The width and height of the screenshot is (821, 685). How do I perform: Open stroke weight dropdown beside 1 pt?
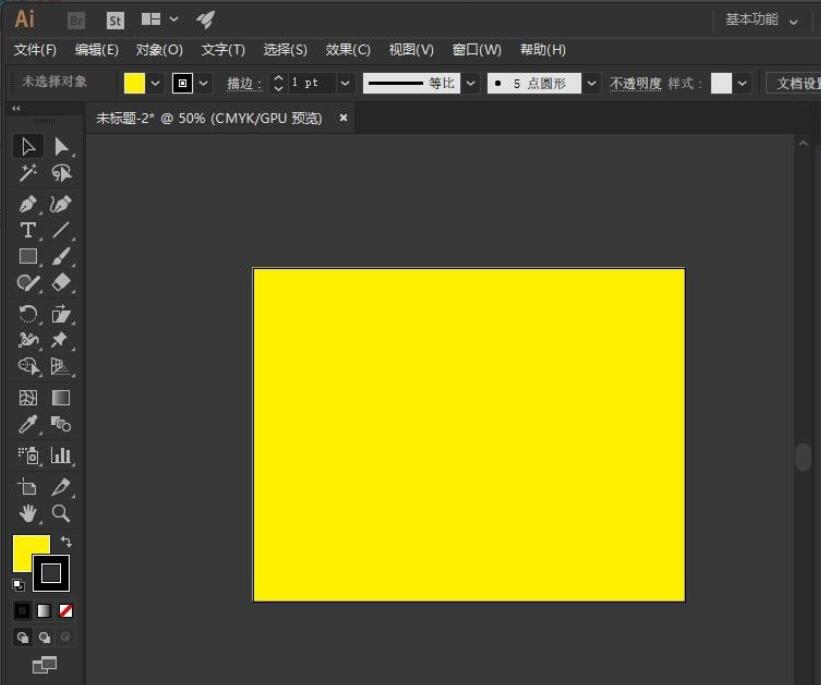tap(345, 83)
